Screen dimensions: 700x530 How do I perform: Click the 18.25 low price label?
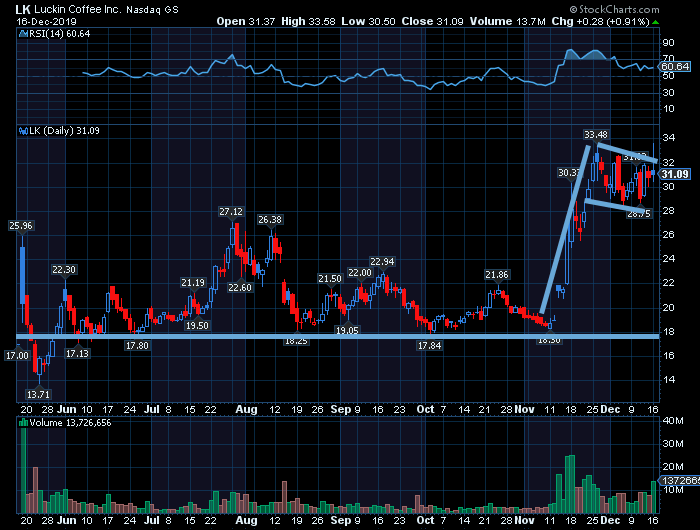[x=296, y=341]
